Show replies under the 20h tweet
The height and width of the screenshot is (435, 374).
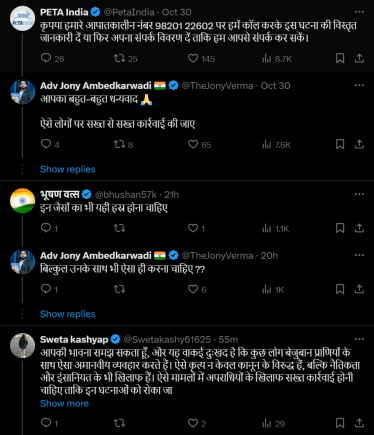point(68,314)
